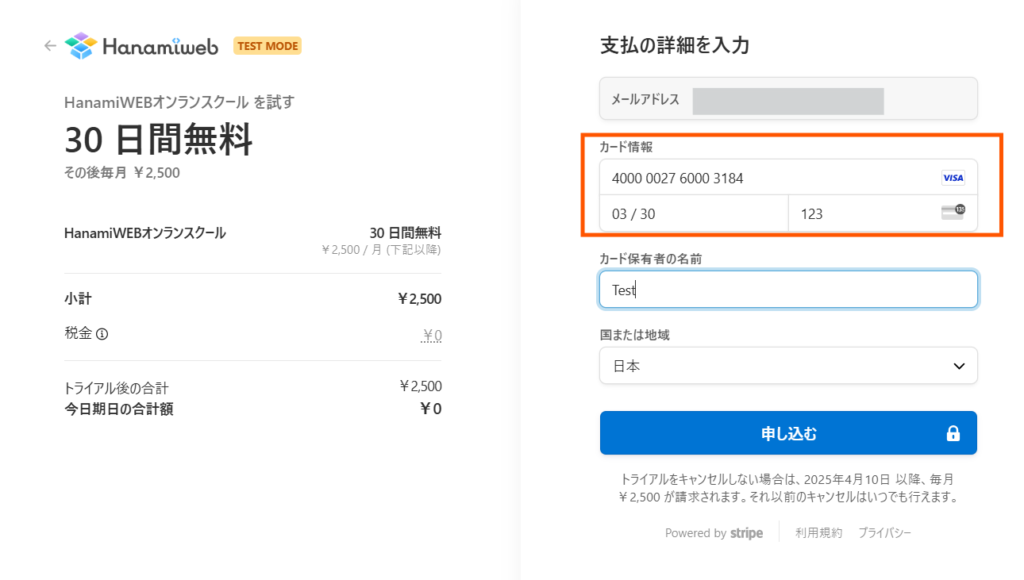Click the ¥0 tax amount
Image resolution: width=1024 pixels, height=580 pixels.
432,335
